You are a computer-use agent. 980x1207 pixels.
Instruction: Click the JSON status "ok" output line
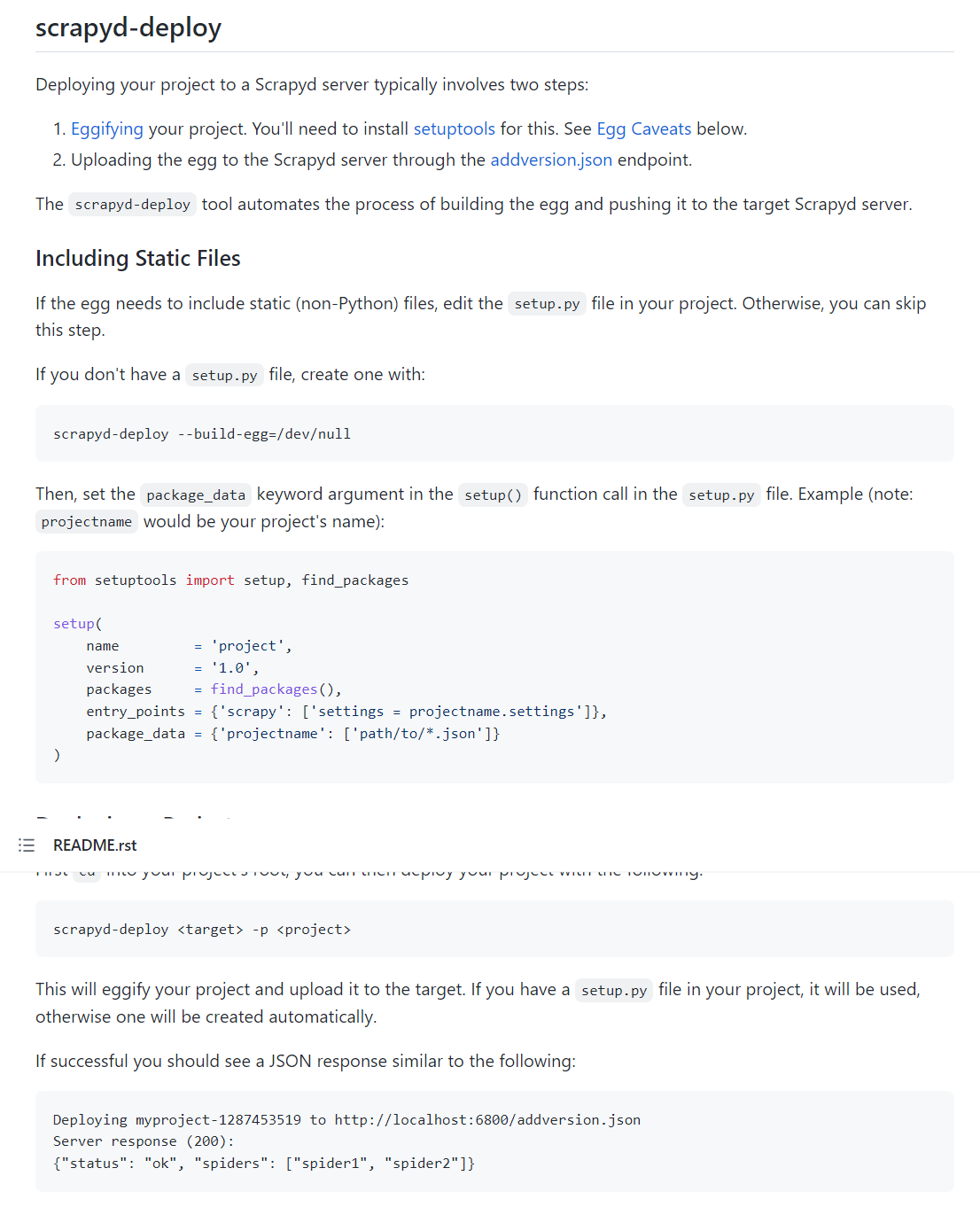(x=264, y=1164)
